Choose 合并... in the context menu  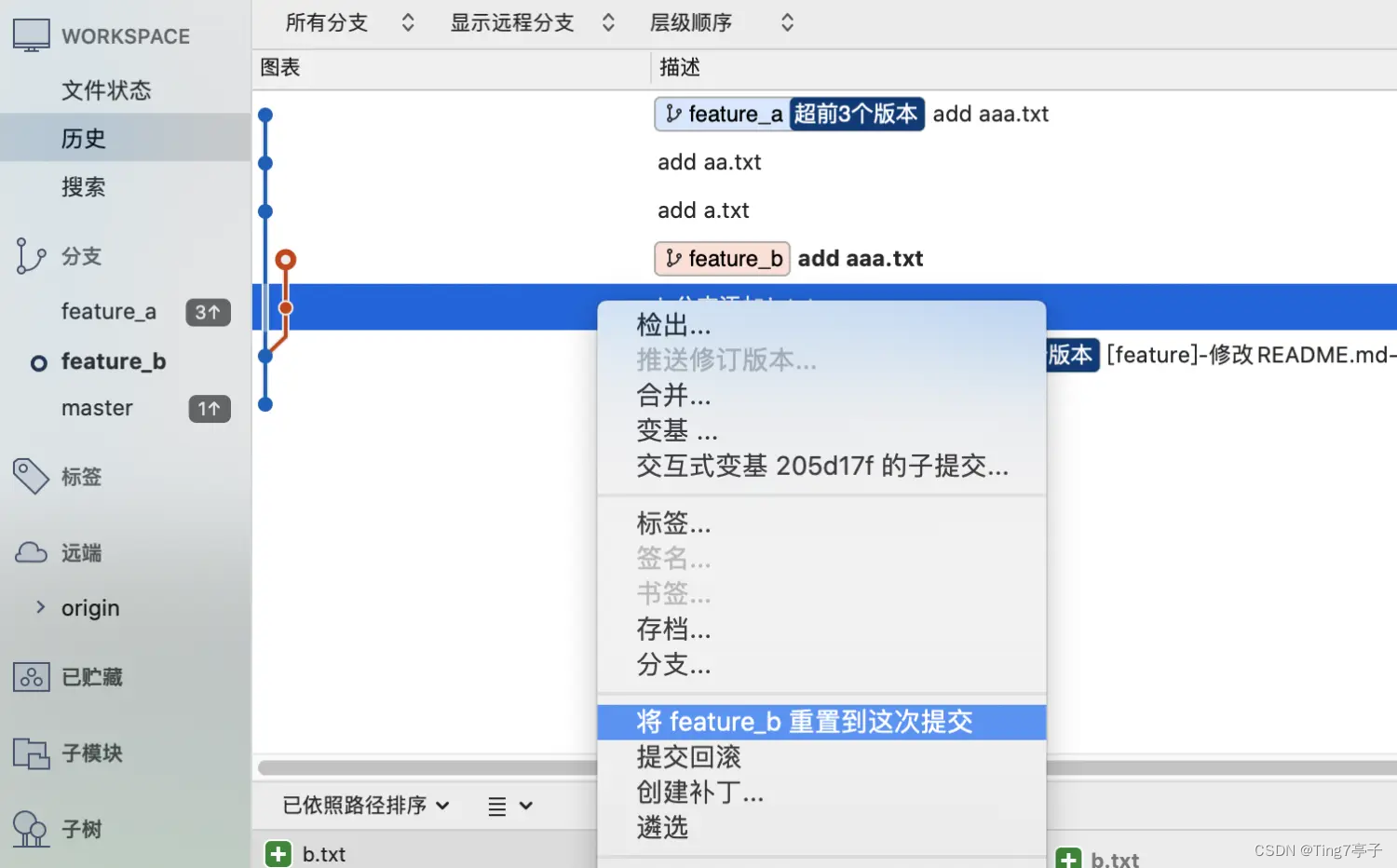(x=821, y=396)
